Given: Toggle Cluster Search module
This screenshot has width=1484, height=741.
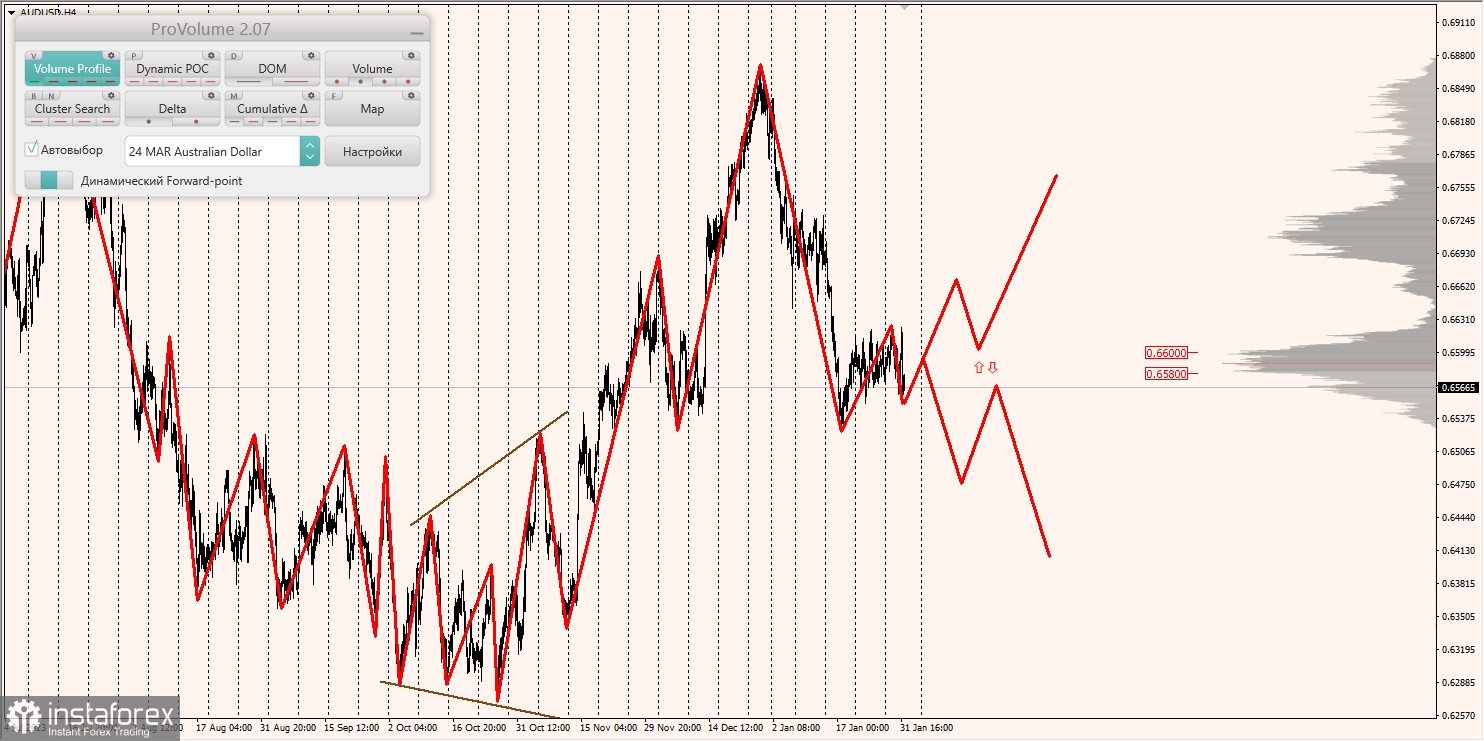Looking at the screenshot, I should point(72,109).
